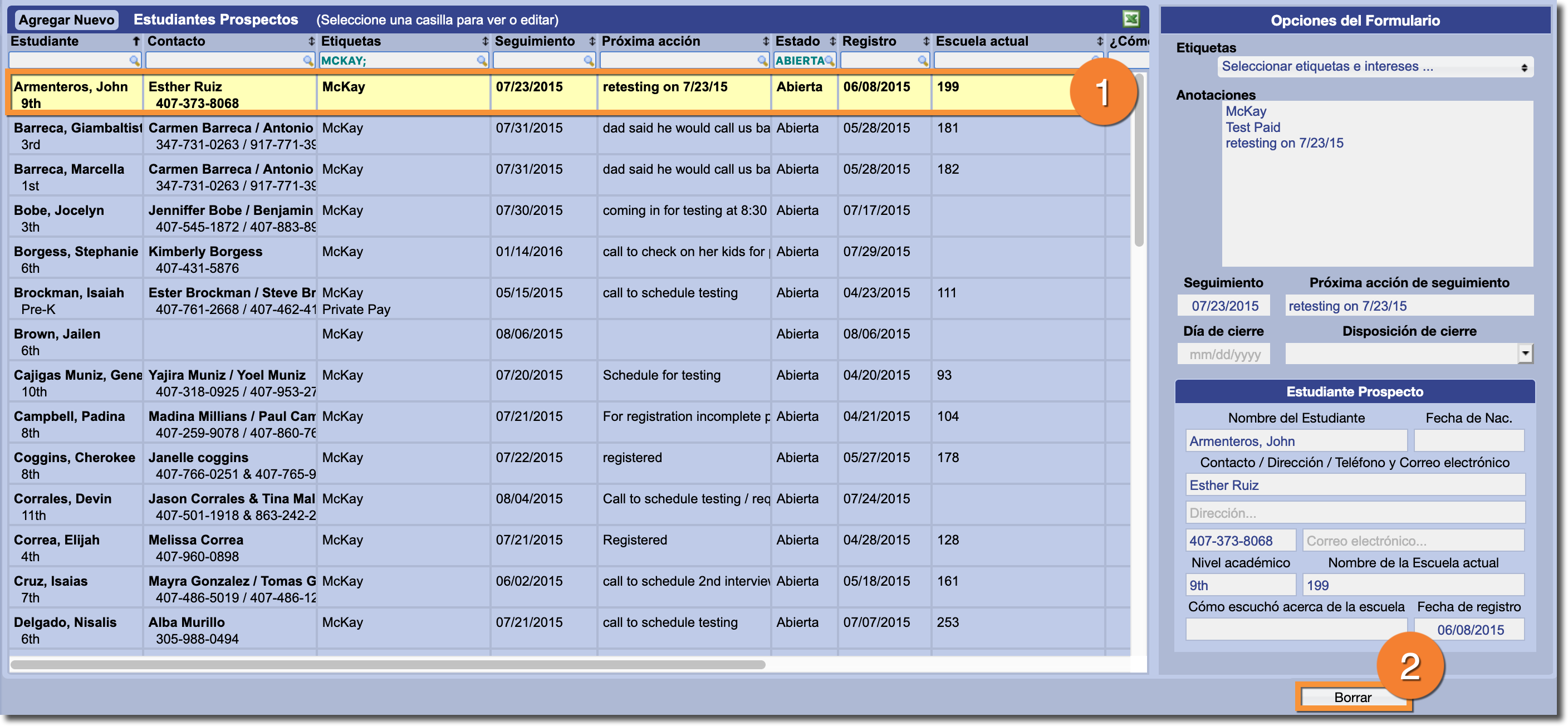This screenshot has height=726, width=1568.
Task: Click the Agregar Nuevo button
Action: click(x=66, y=19)
